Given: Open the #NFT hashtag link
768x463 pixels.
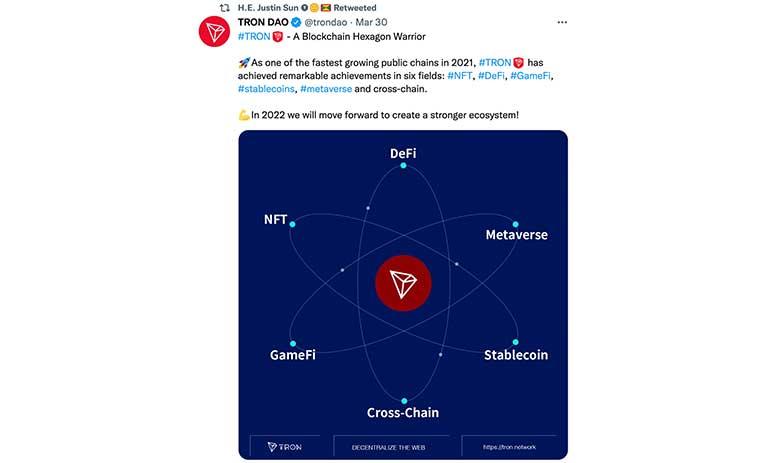Looking at the screenshot, I should click(460, 75).
